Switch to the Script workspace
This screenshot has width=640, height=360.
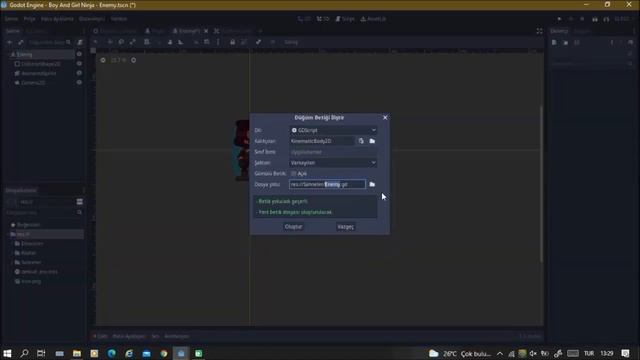(x=345, y=19)
